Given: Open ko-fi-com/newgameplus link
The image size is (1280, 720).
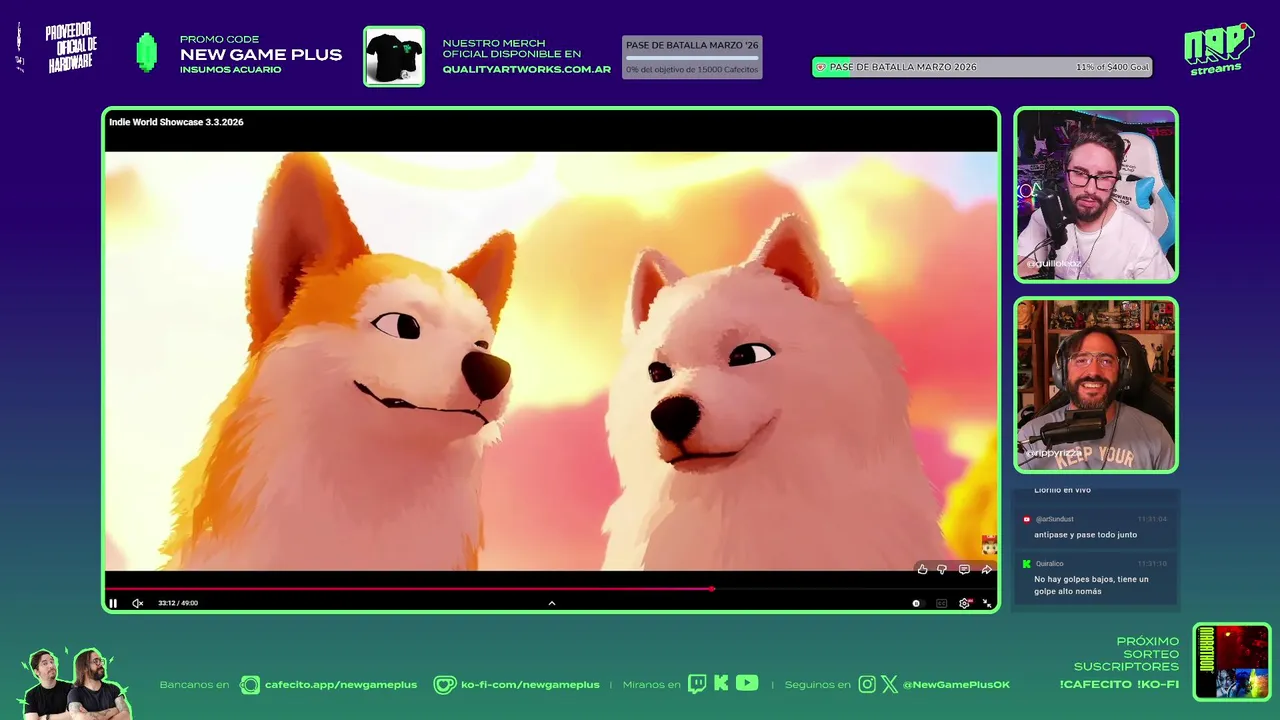Looking at the screenshot, I should point(530,685).
